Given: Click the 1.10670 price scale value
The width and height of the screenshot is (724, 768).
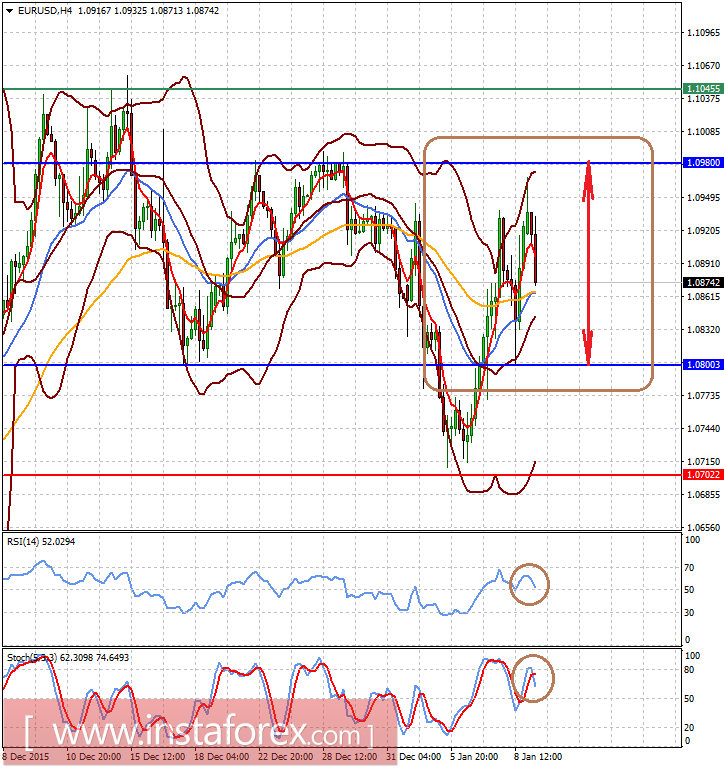Looking at the screenshot, I should [x=703, y=66].
